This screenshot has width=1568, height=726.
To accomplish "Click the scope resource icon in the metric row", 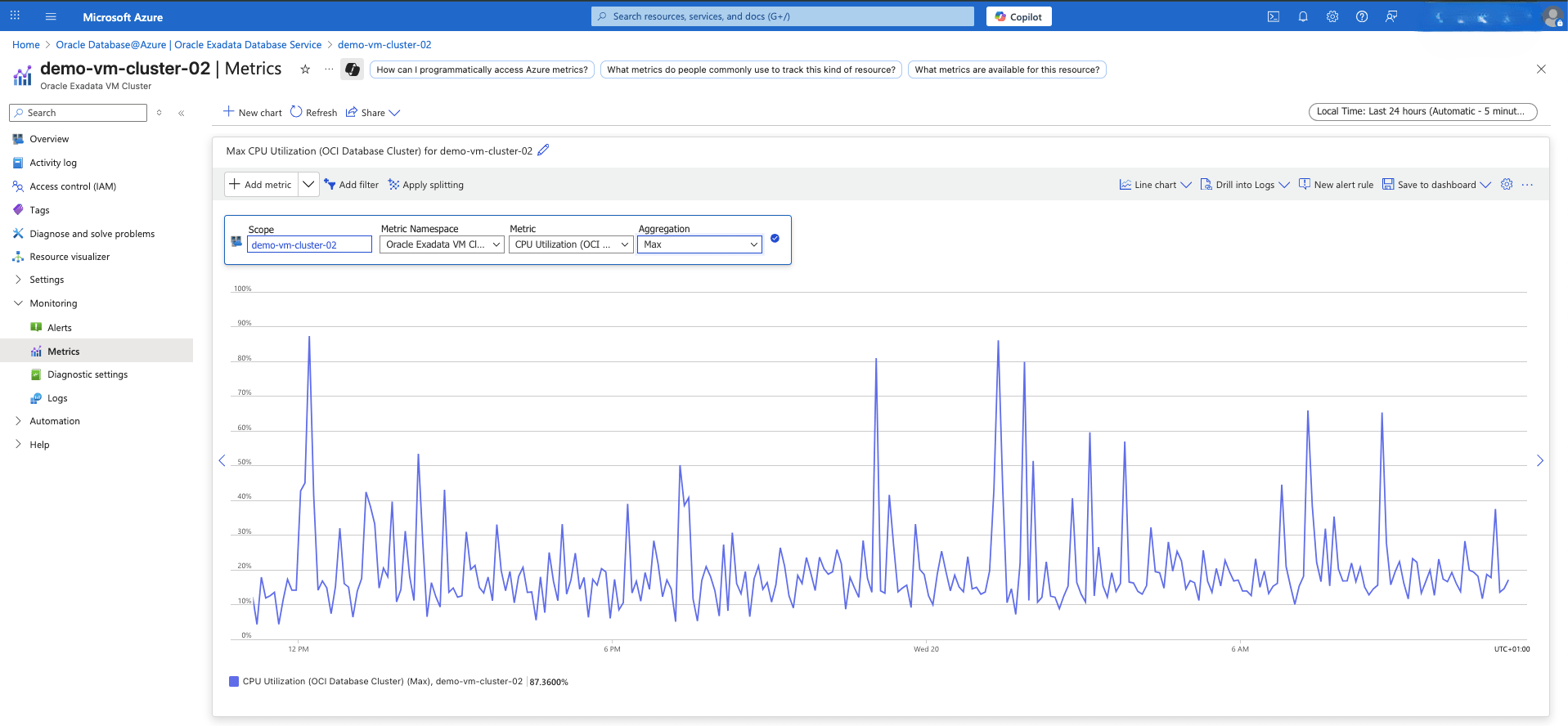I will point(236,241).
